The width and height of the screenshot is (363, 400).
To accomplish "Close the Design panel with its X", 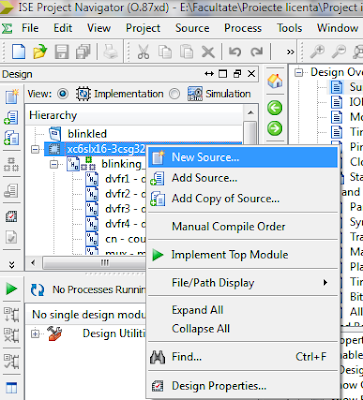I will [251, 74].
